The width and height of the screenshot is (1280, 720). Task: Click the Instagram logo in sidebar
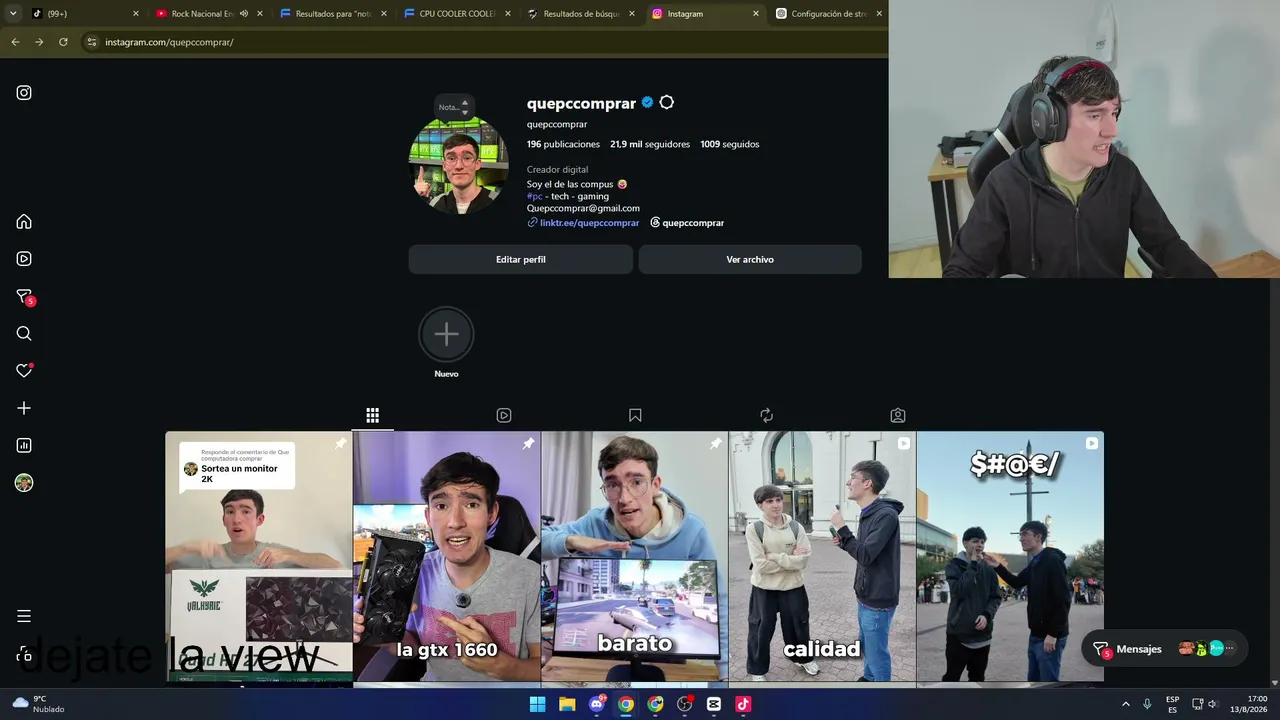coord(24,93)
